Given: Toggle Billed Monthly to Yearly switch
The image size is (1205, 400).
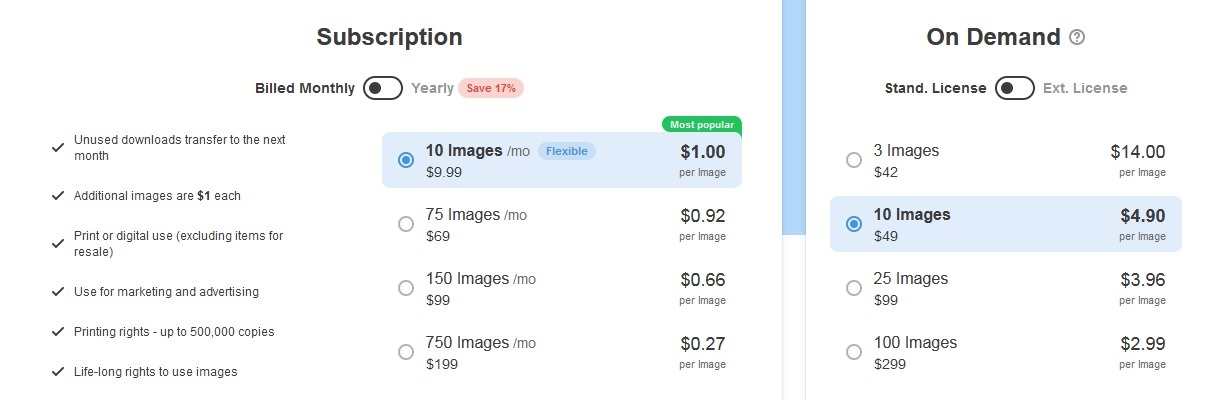Looking at the screenshot, I should point(383,88).
